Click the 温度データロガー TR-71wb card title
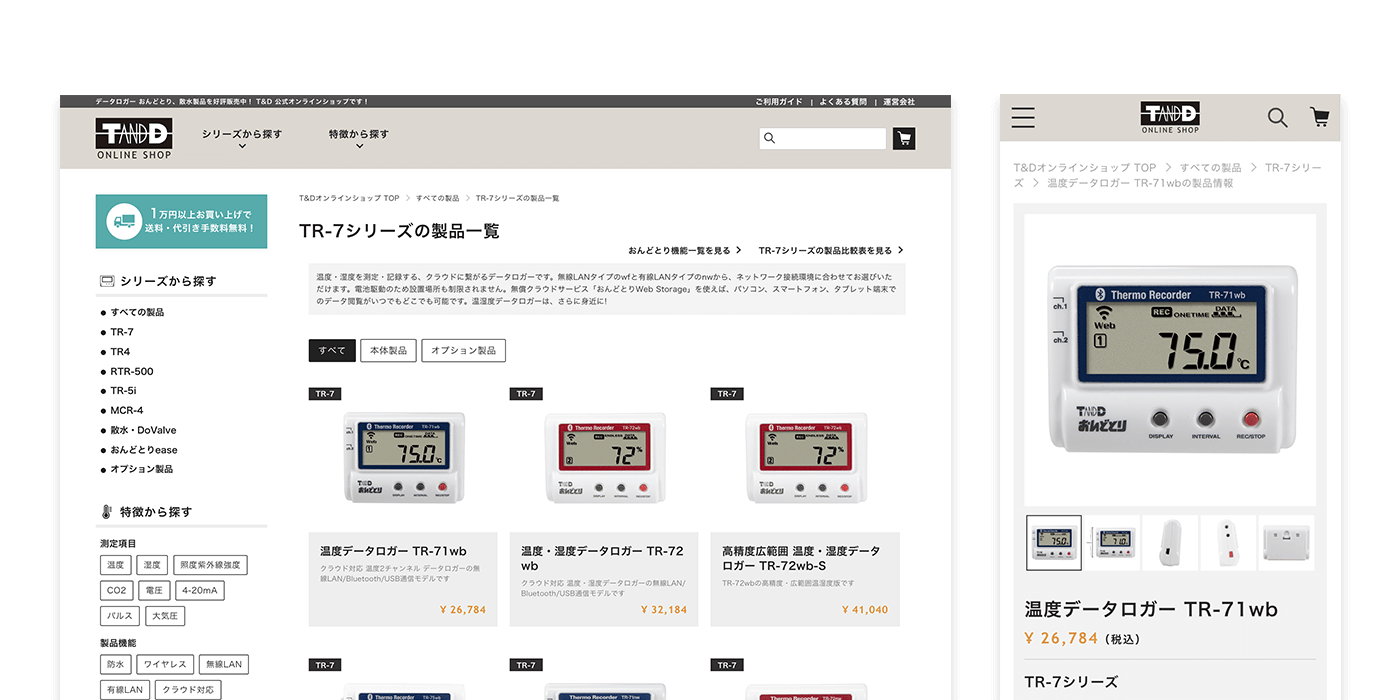 tap(393, 551)
